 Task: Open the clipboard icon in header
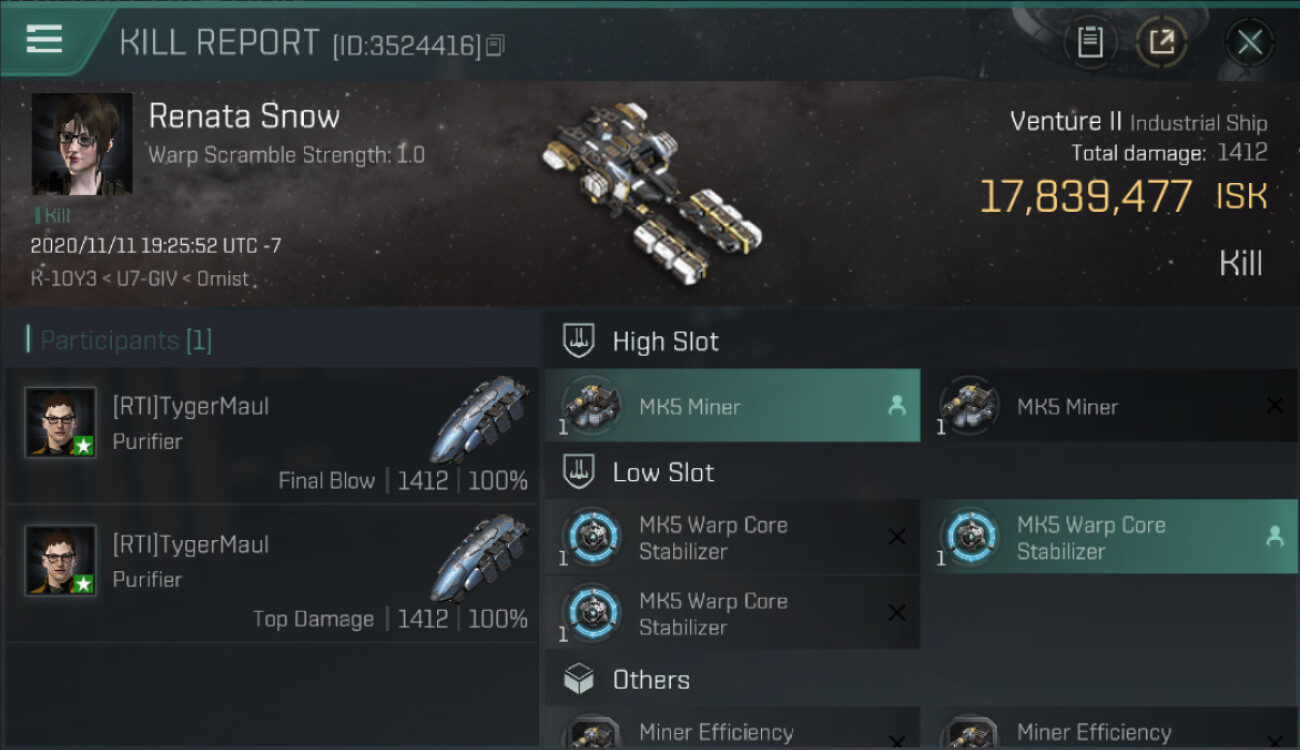click(x=1090, y=42)
